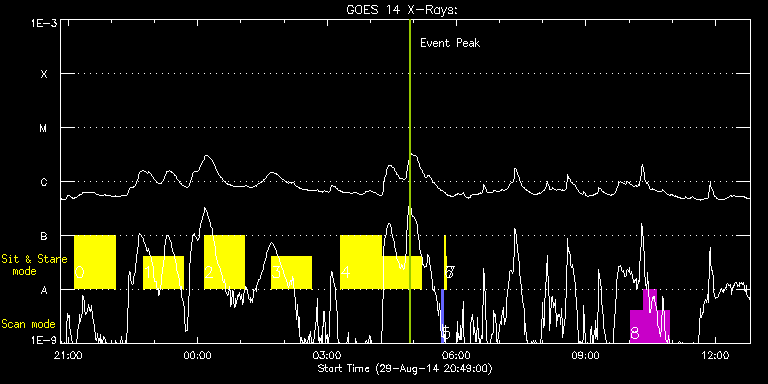
Task: Select yellow observation block labeled 1
Action: (163, 272)
